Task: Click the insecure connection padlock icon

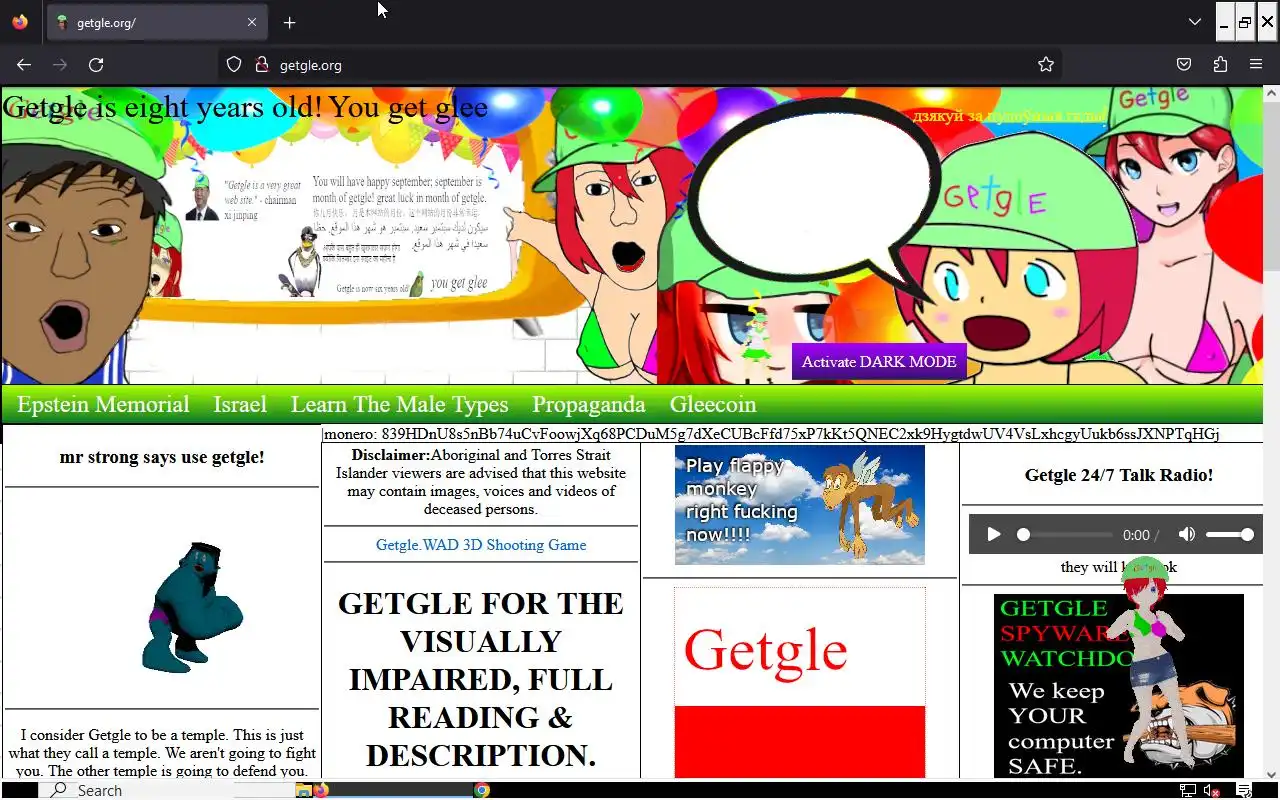Action: click(262, 65)
